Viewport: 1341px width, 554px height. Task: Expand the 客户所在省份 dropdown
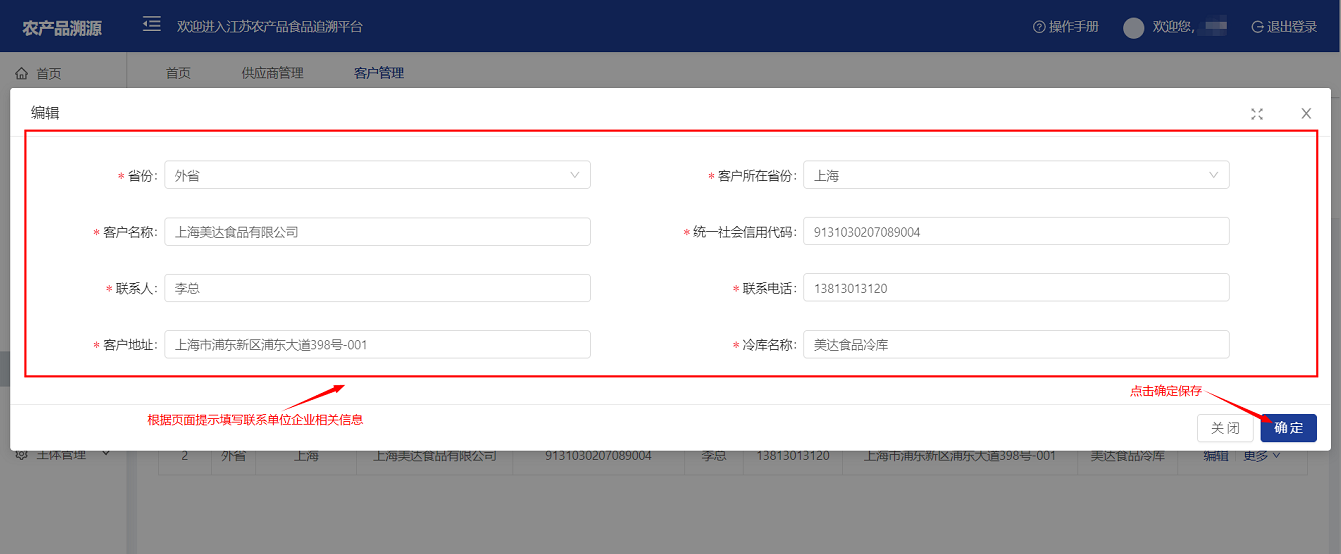click(x=1015, y=175)
